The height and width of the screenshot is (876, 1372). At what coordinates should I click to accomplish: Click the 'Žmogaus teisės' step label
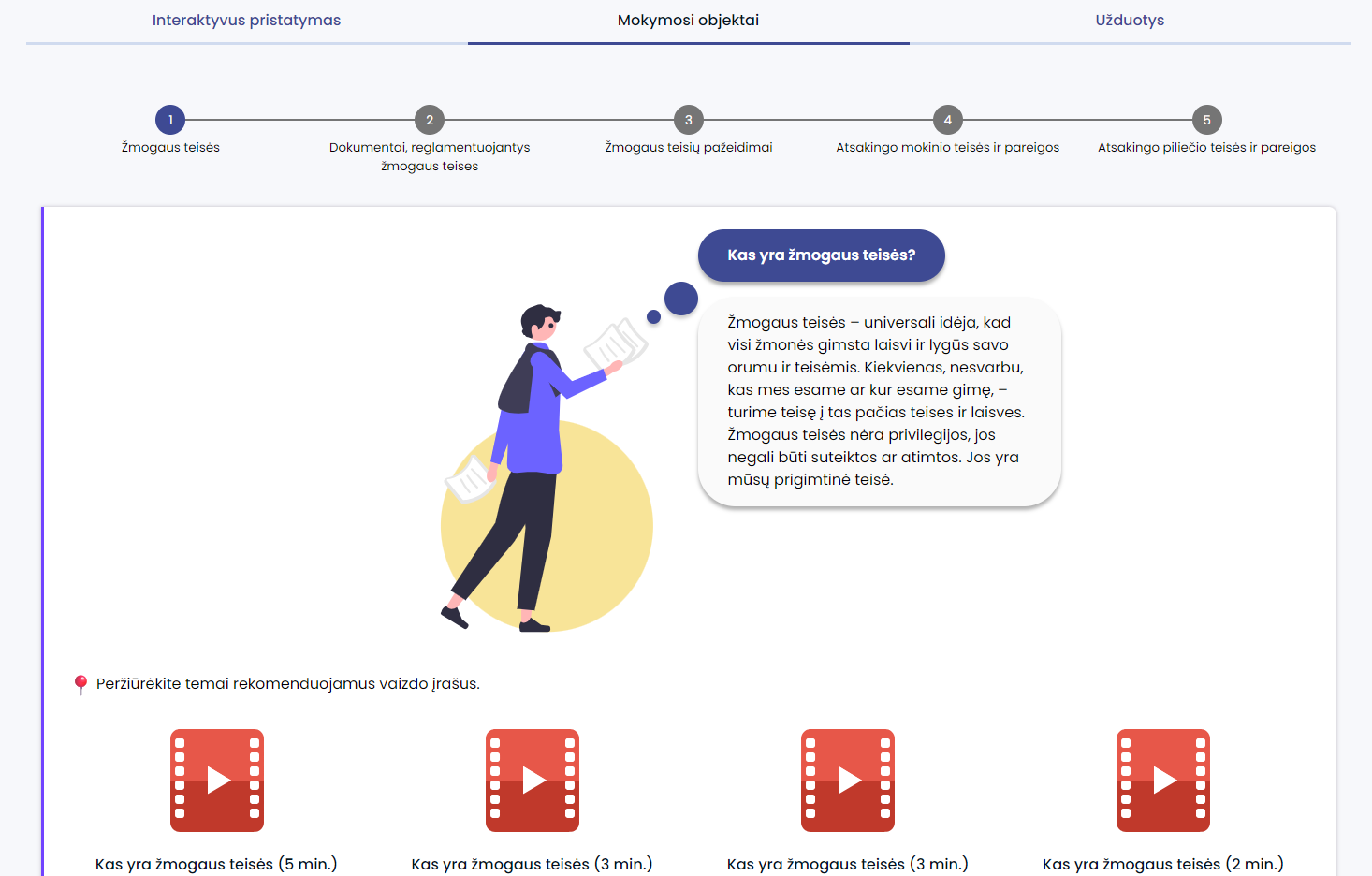[x=170, y=147]
